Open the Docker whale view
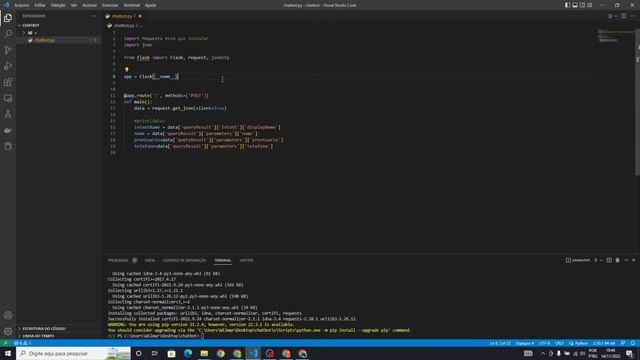The width and height of the screenshot is (640, 360). coord(8,131)
